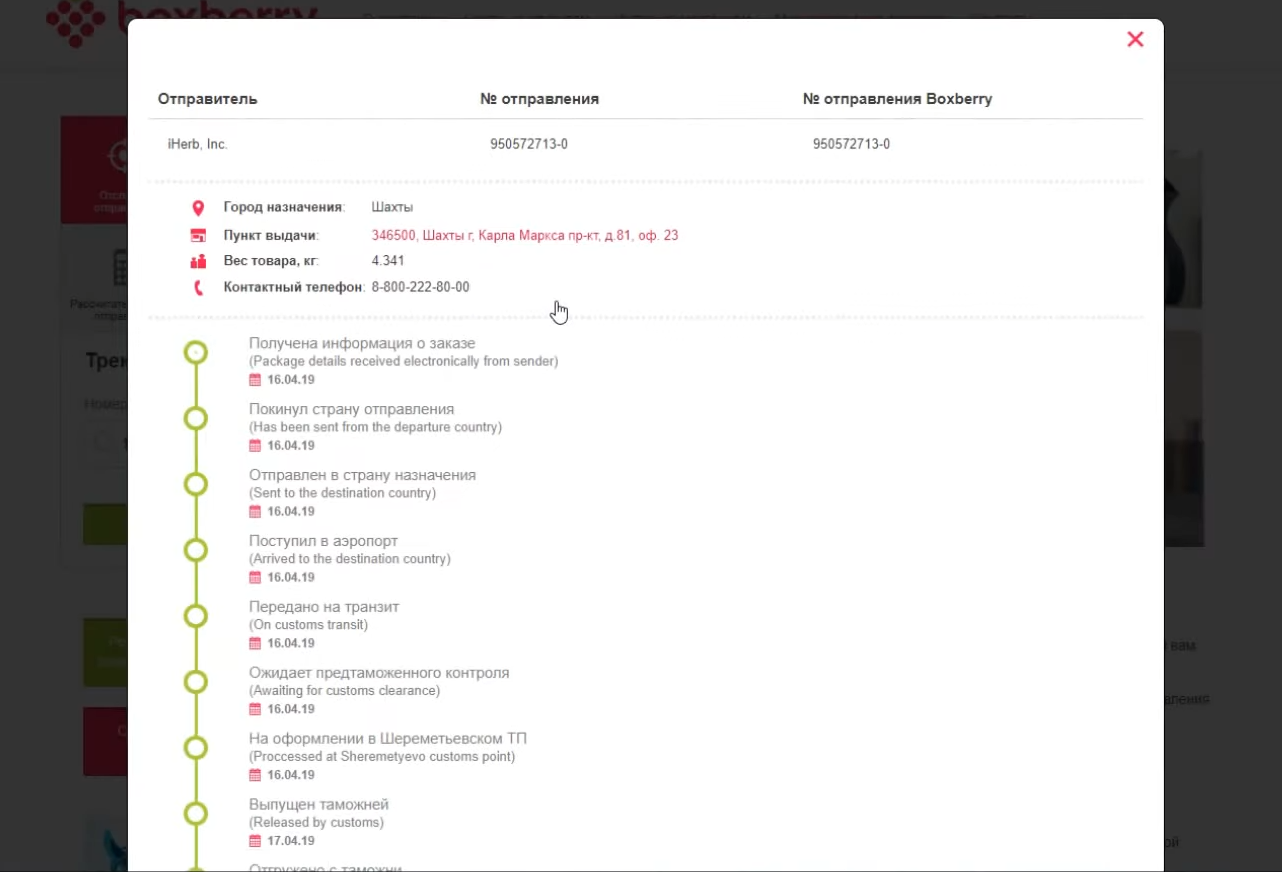
Task: Select status Передано на транзит
Action: [324, 608]
